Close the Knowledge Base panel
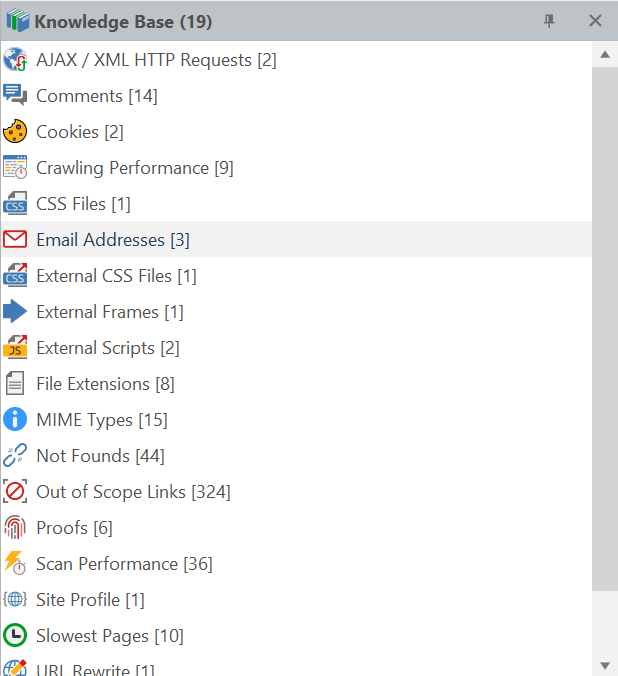Viewport: 618px width, 676px height. (x=595, y=21)
